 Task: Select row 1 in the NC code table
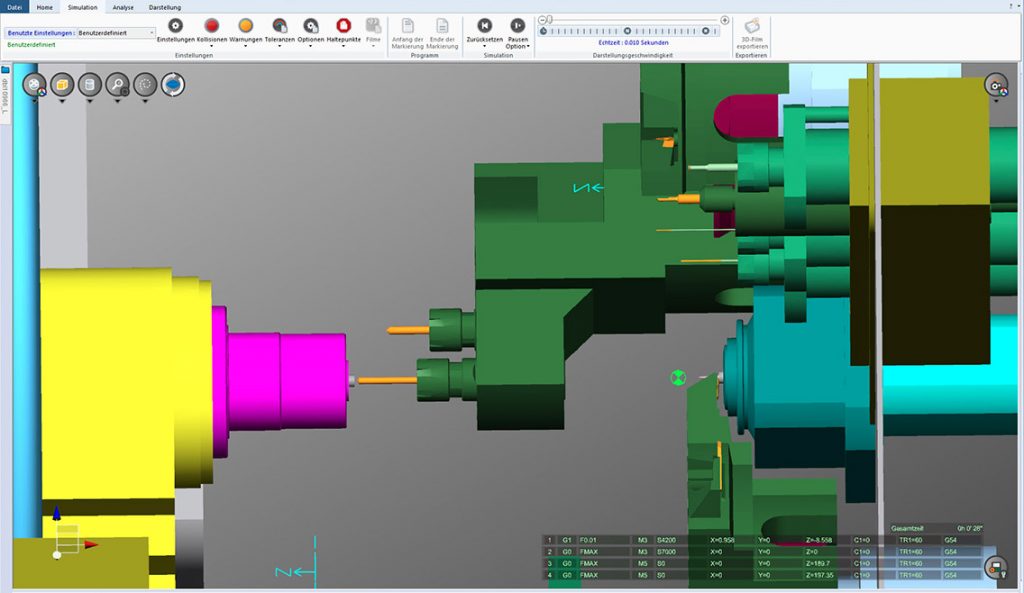pyautogui.click(x=548, y=540)
